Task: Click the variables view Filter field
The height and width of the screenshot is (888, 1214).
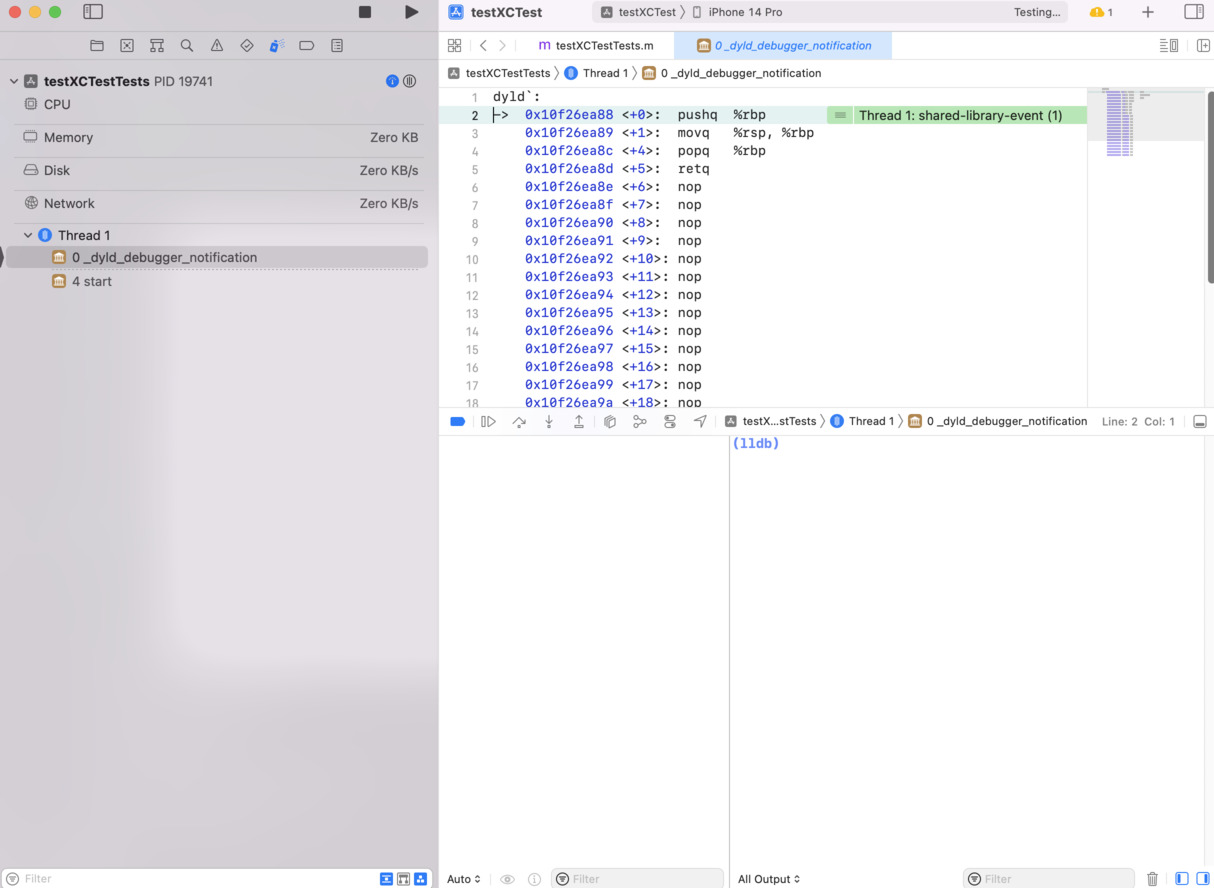Action: (637, 879)
